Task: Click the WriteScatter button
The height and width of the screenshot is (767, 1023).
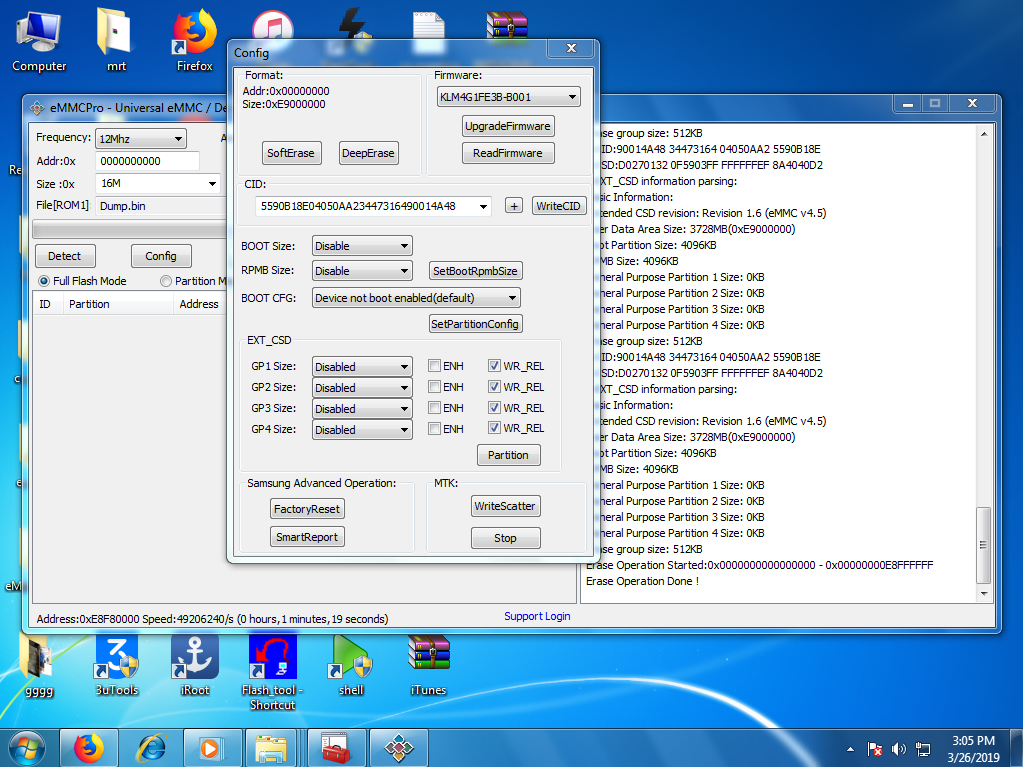Action: 506,505
